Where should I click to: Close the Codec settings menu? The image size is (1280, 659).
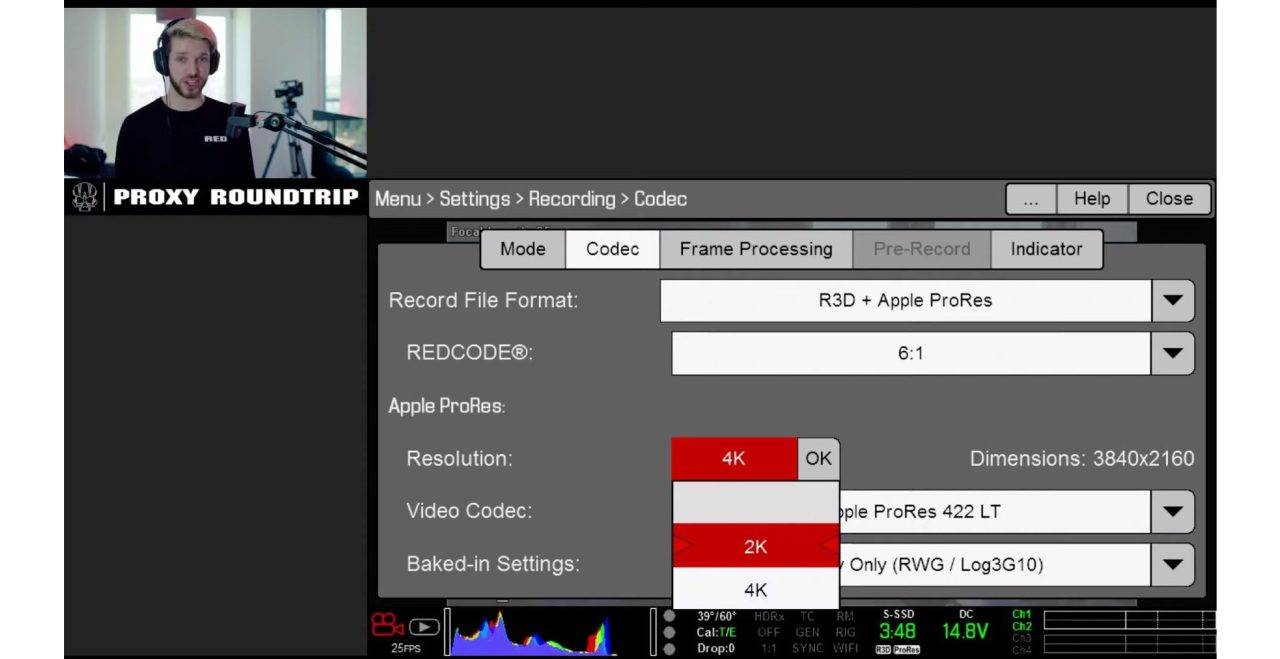[1169, 198]
